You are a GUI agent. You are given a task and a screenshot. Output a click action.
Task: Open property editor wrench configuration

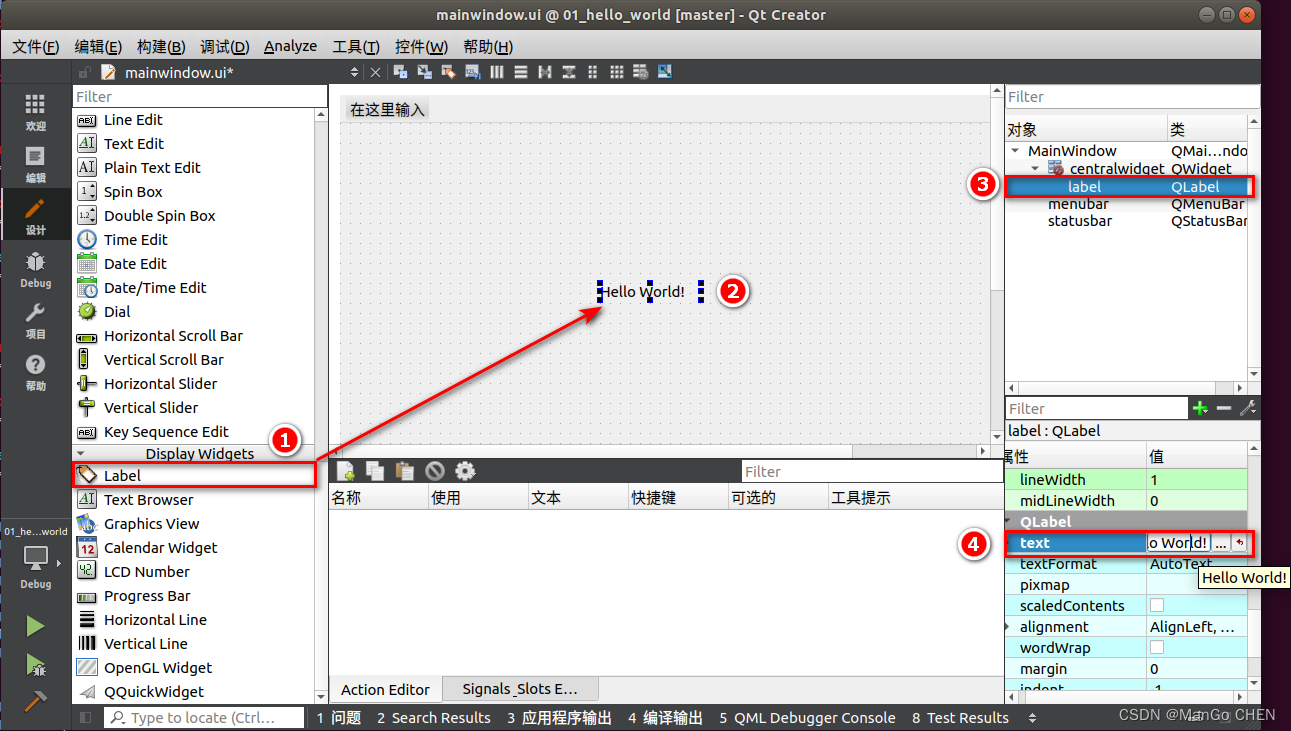click(x=1247, y=408)
